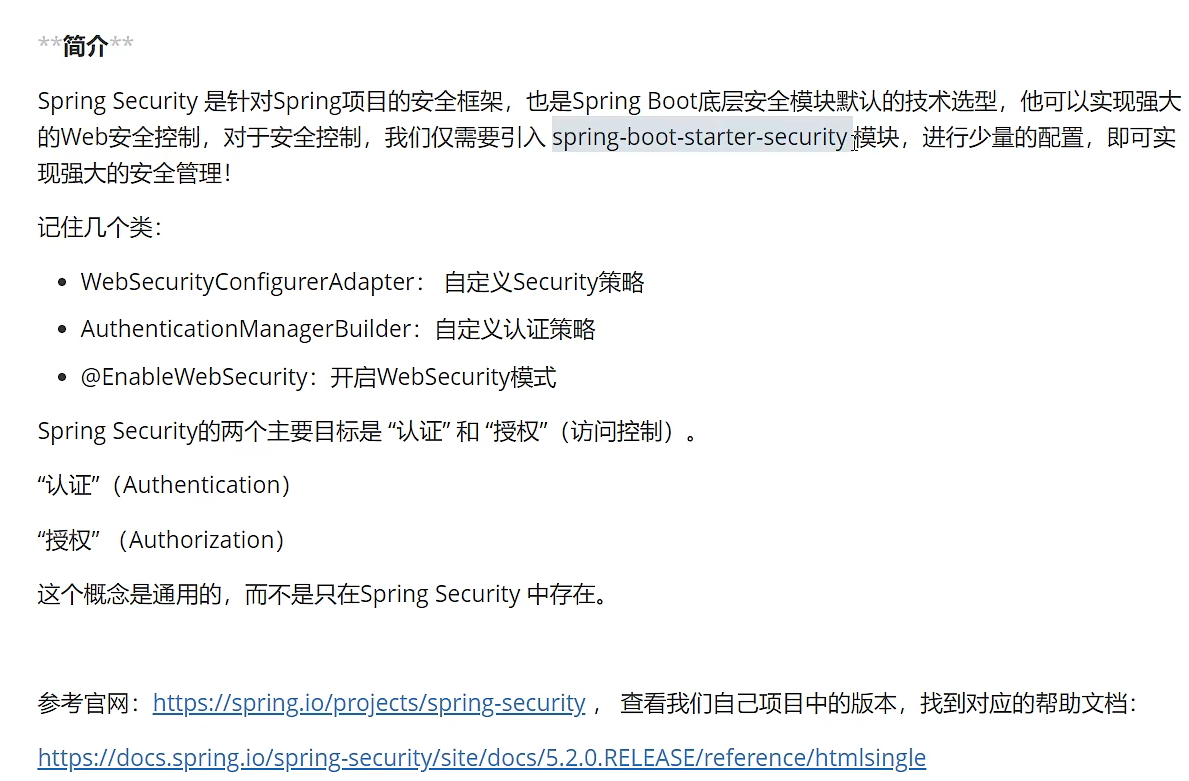Open the docs.spring.io 5.2.0.RELEASE reference link
Viewport: 1189px width, 781px height.
tap(481, 757)
